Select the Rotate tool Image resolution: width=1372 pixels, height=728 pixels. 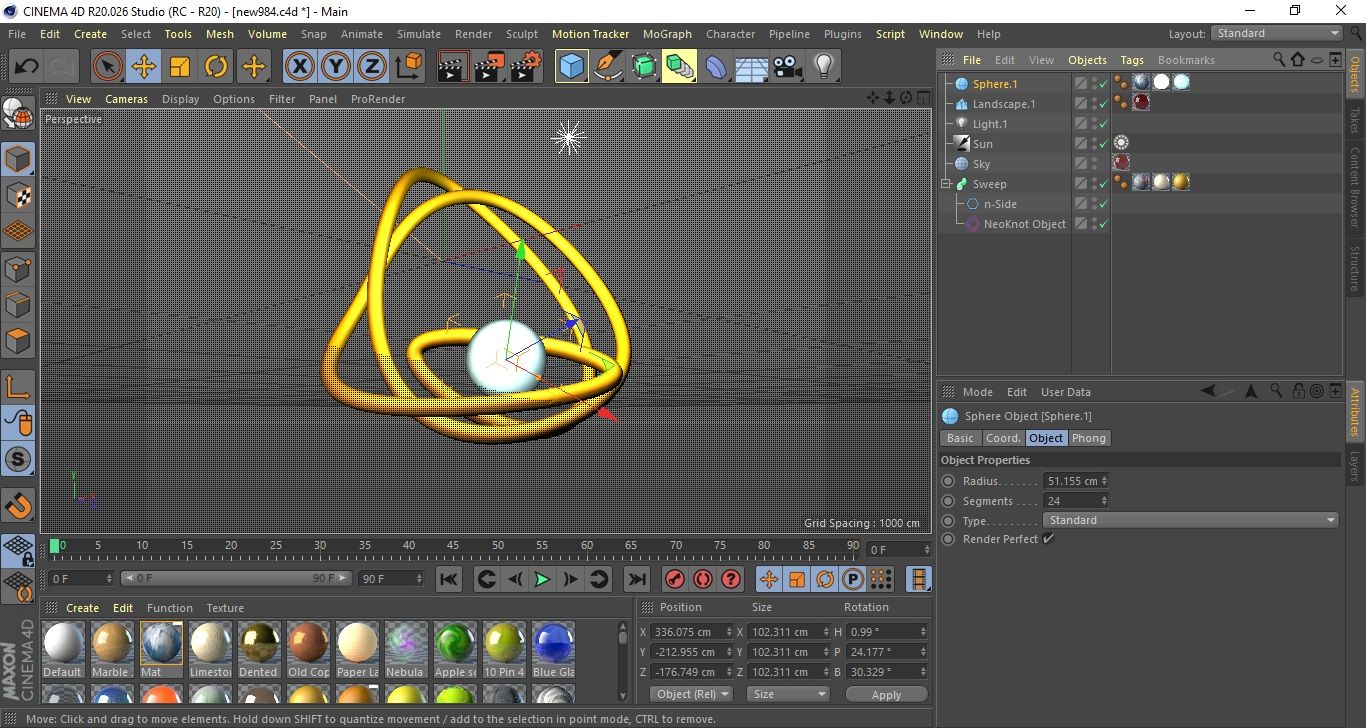point(216,67)
